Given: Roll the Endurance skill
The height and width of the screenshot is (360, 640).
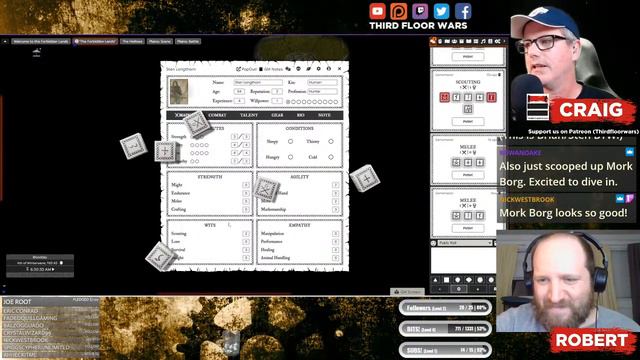Looking at the screenshot, I should click(180, 193).
